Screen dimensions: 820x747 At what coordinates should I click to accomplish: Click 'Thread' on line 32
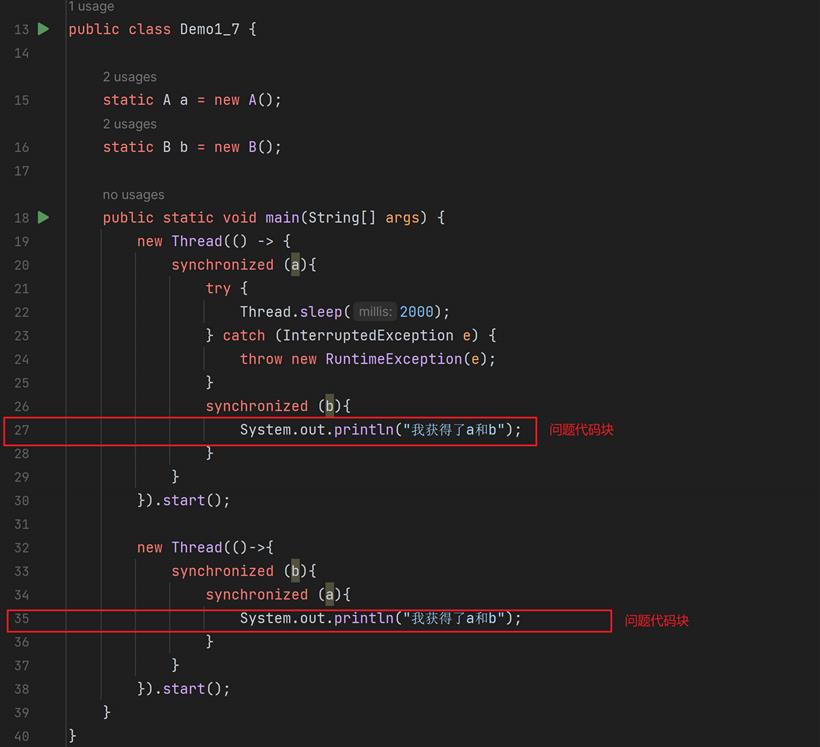coord(197,547)
